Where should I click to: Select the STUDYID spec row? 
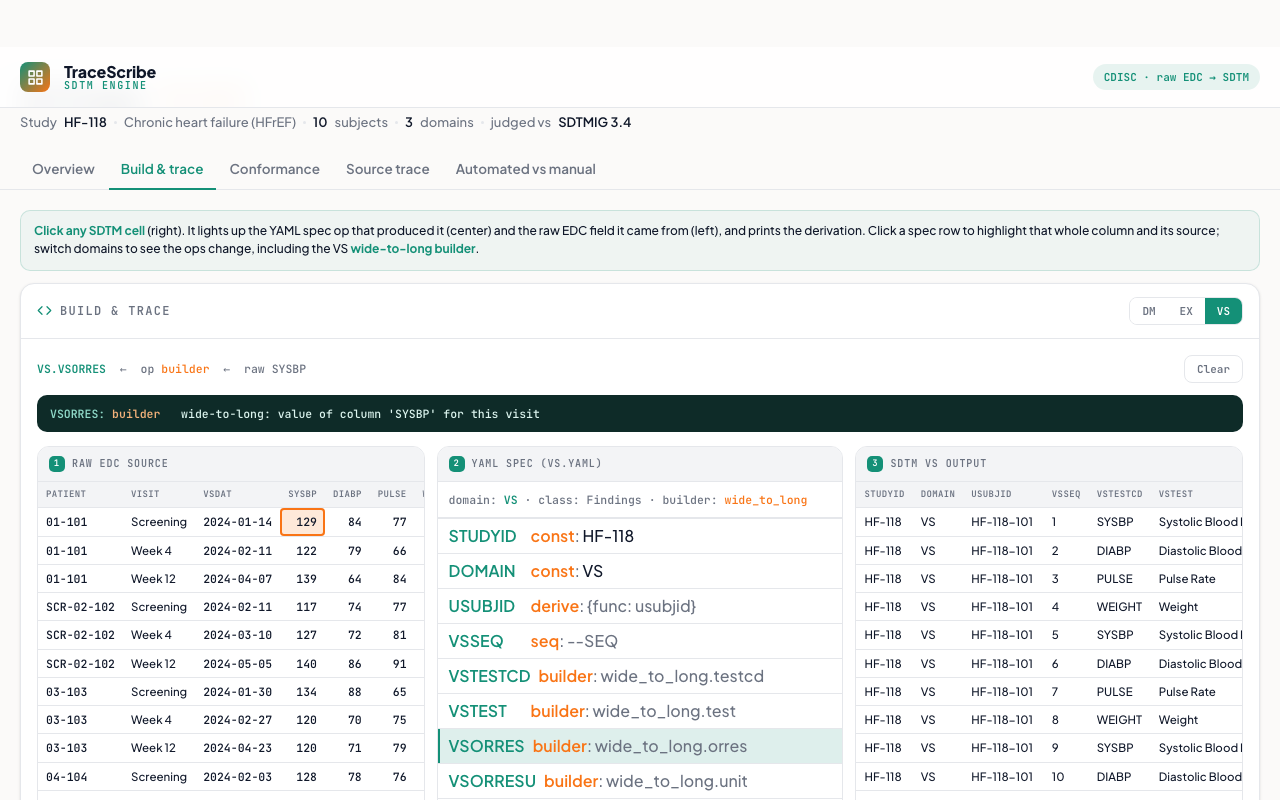pos(640,536)
